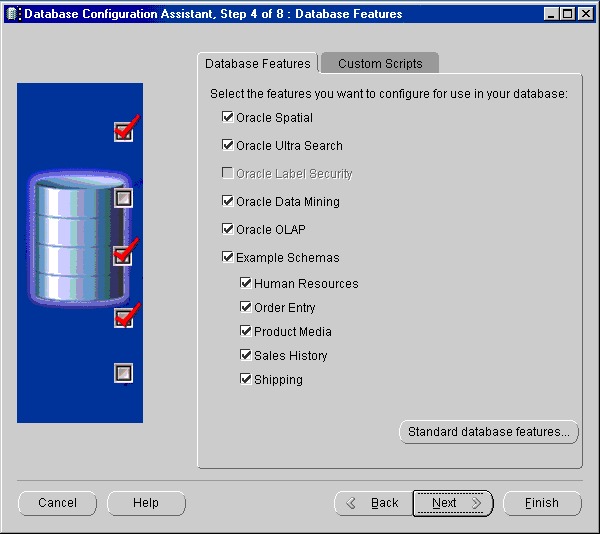600x534 pixels.
Task: Deselect the Human Resources schema
Action: tap(246, 284)
